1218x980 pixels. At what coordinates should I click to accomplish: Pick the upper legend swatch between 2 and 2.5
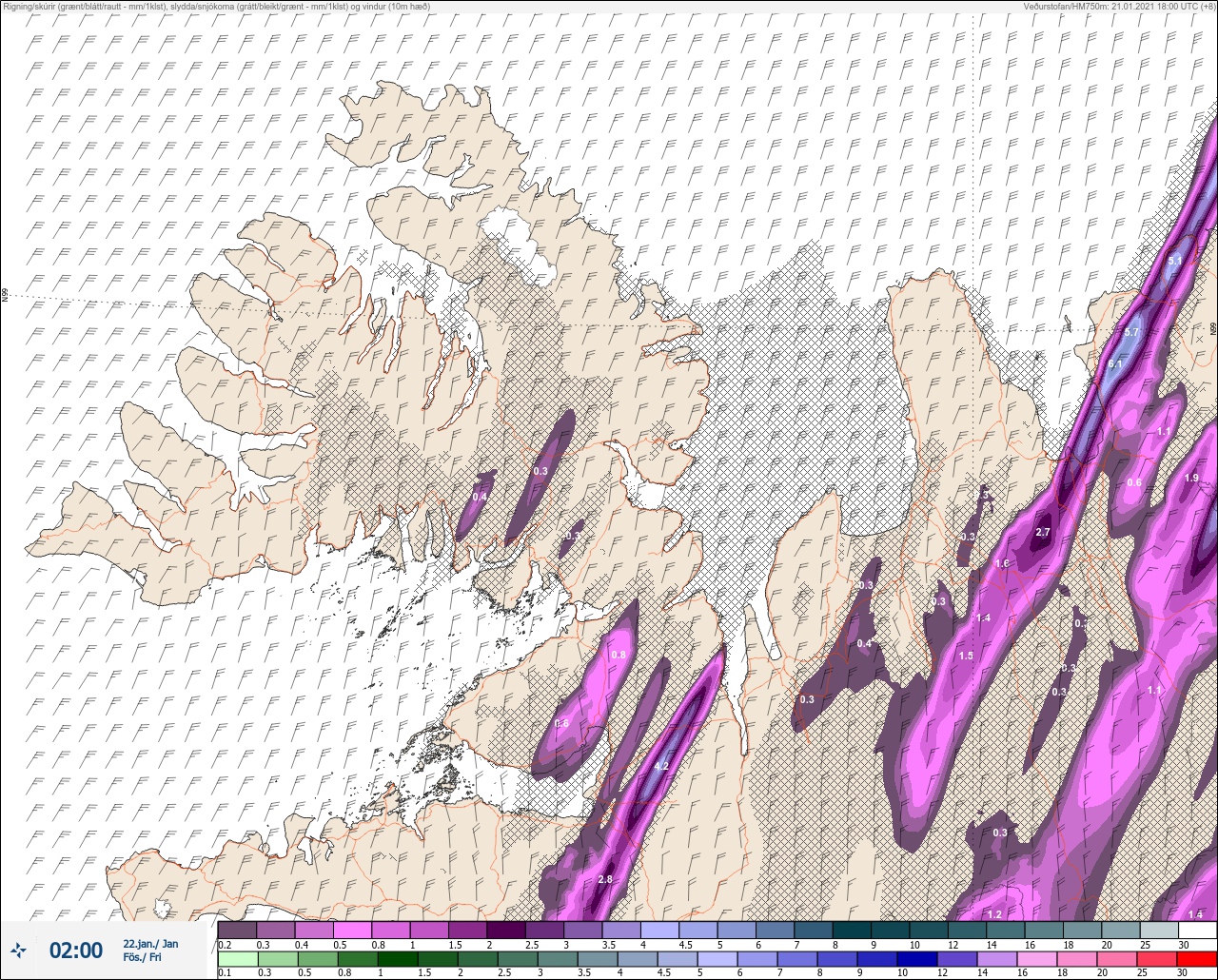pos(505,930)
